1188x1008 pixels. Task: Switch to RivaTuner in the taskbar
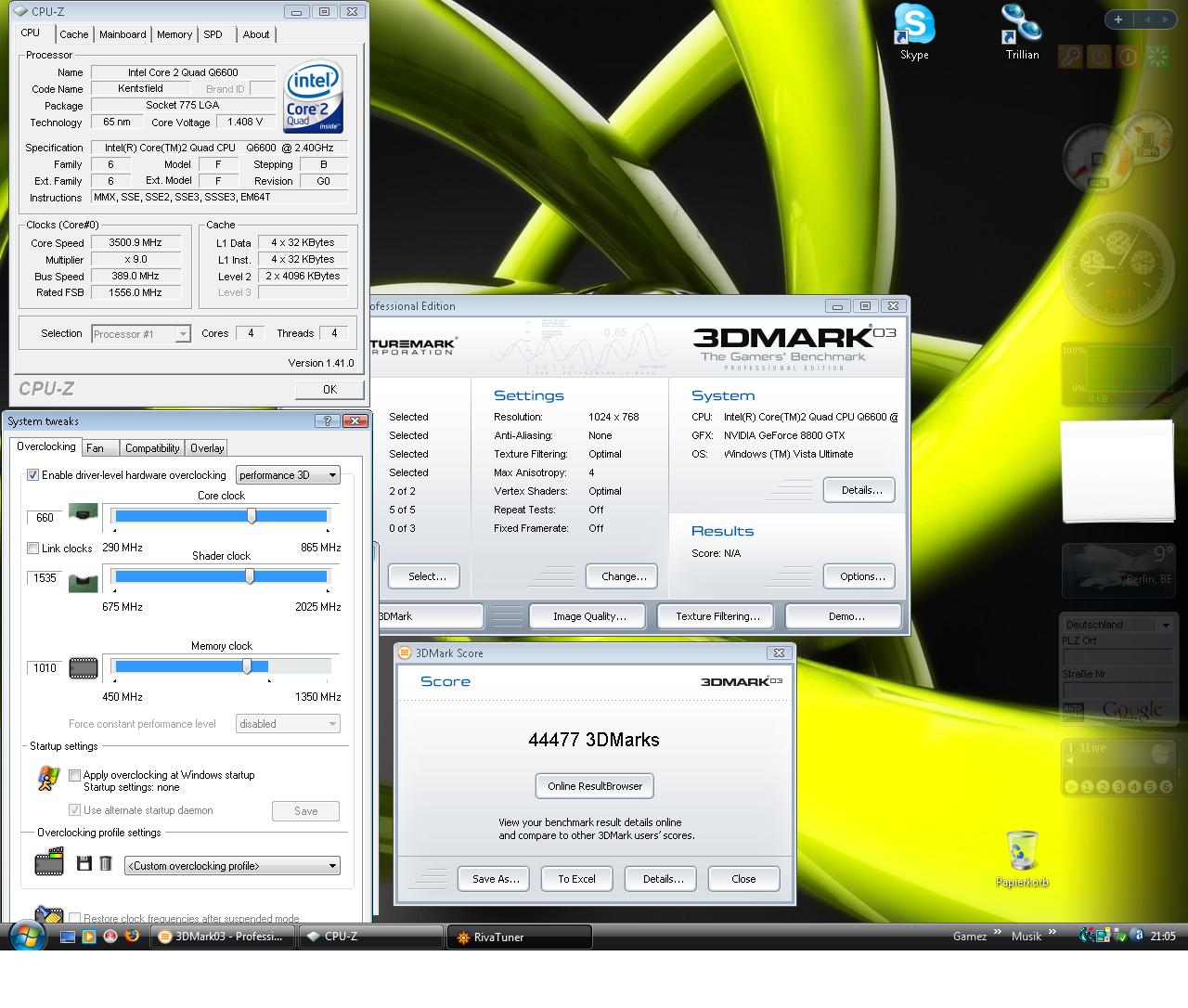click(520, 937)
